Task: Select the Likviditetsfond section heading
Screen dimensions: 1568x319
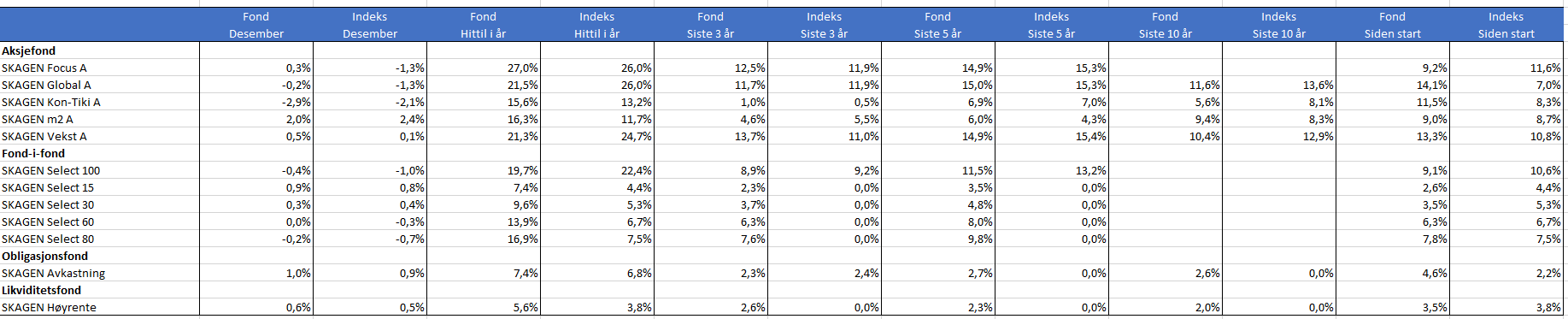Action: pos(41,290)
